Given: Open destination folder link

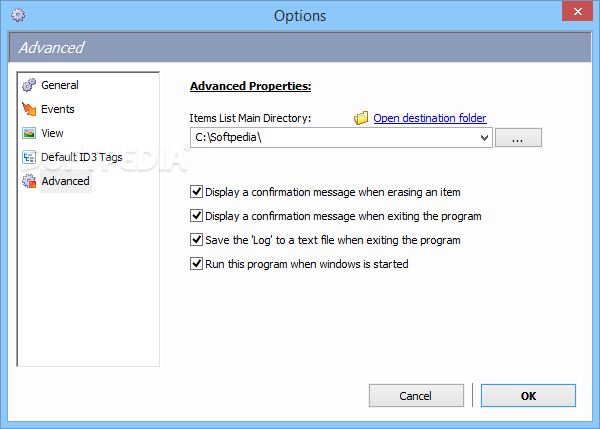Looking at the screenshot, I should coord(430,118).
